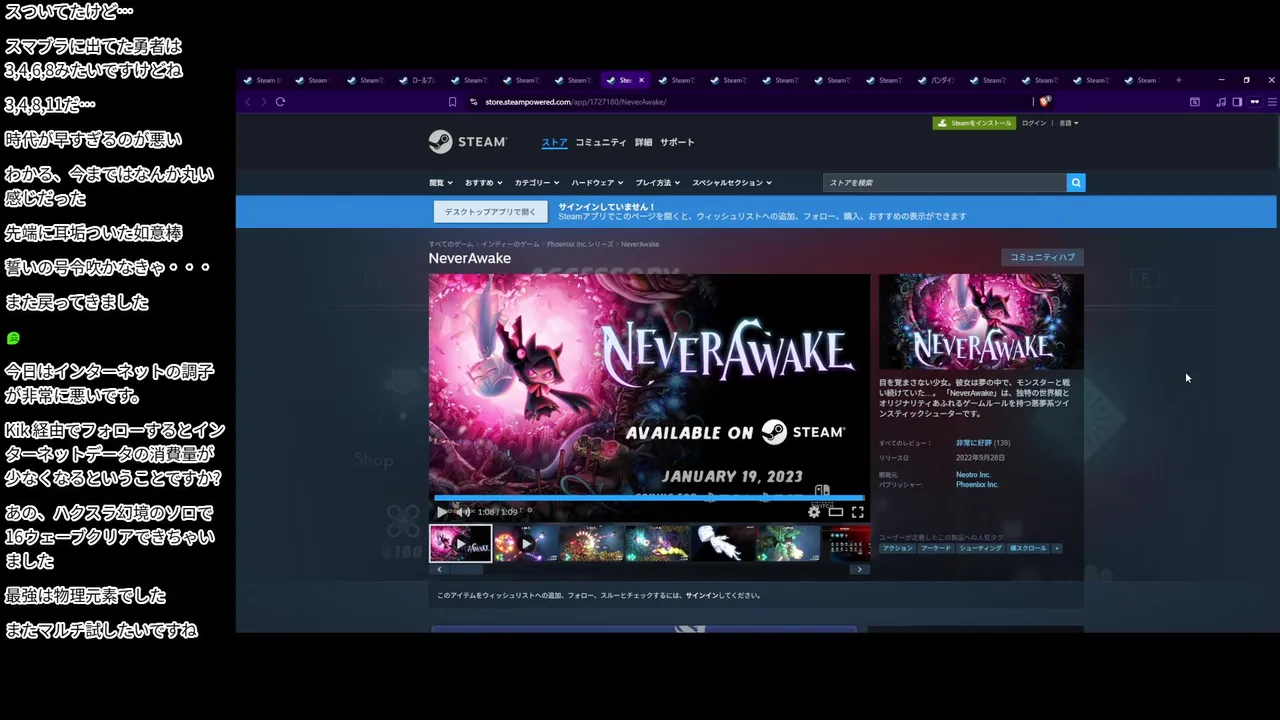The image size is (1280, 720).
Task: Open the 非常に好評 reviews link
Action: [973, 443]
